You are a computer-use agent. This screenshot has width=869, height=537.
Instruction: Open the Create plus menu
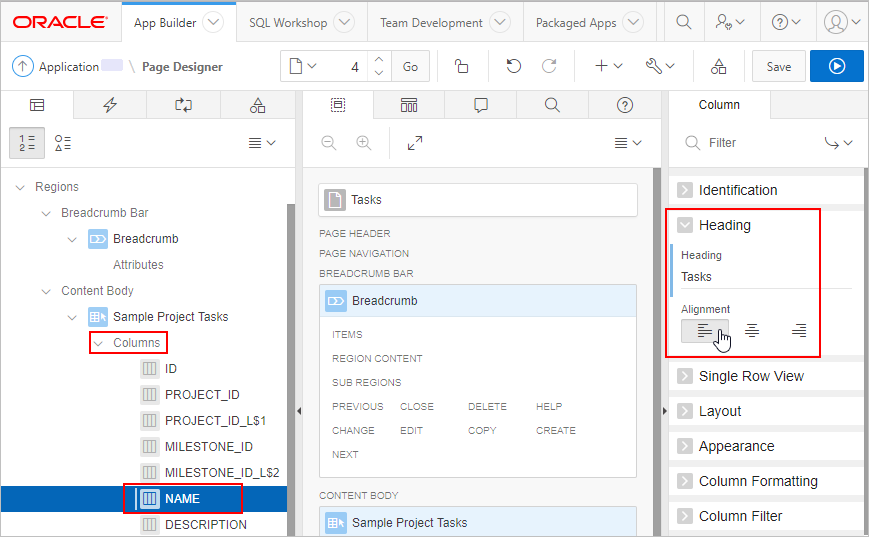[x=609, y=67]
